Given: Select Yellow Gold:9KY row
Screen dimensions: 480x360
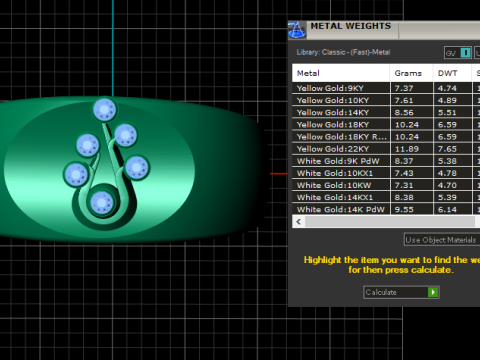Looking at the screenshot, I should click(x=386, y=88).
